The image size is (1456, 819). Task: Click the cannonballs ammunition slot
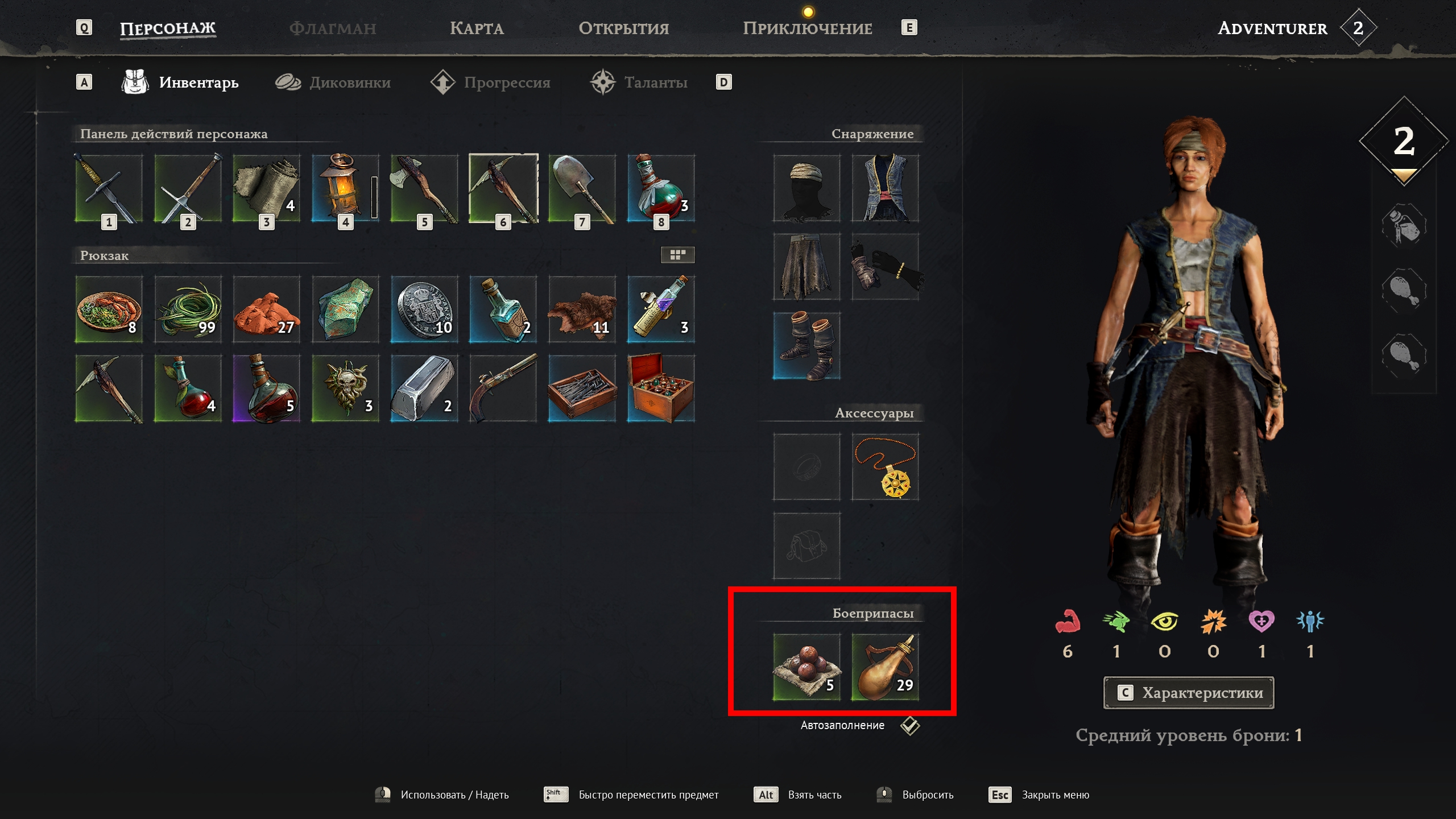(x=806, y=667)
